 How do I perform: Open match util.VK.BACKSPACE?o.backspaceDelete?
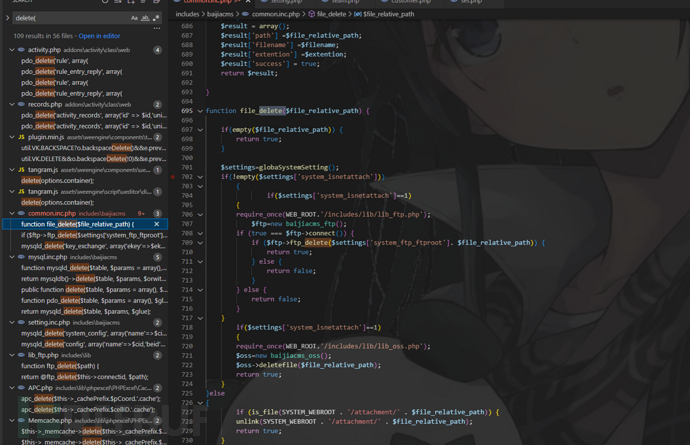[x=94, y=148]
